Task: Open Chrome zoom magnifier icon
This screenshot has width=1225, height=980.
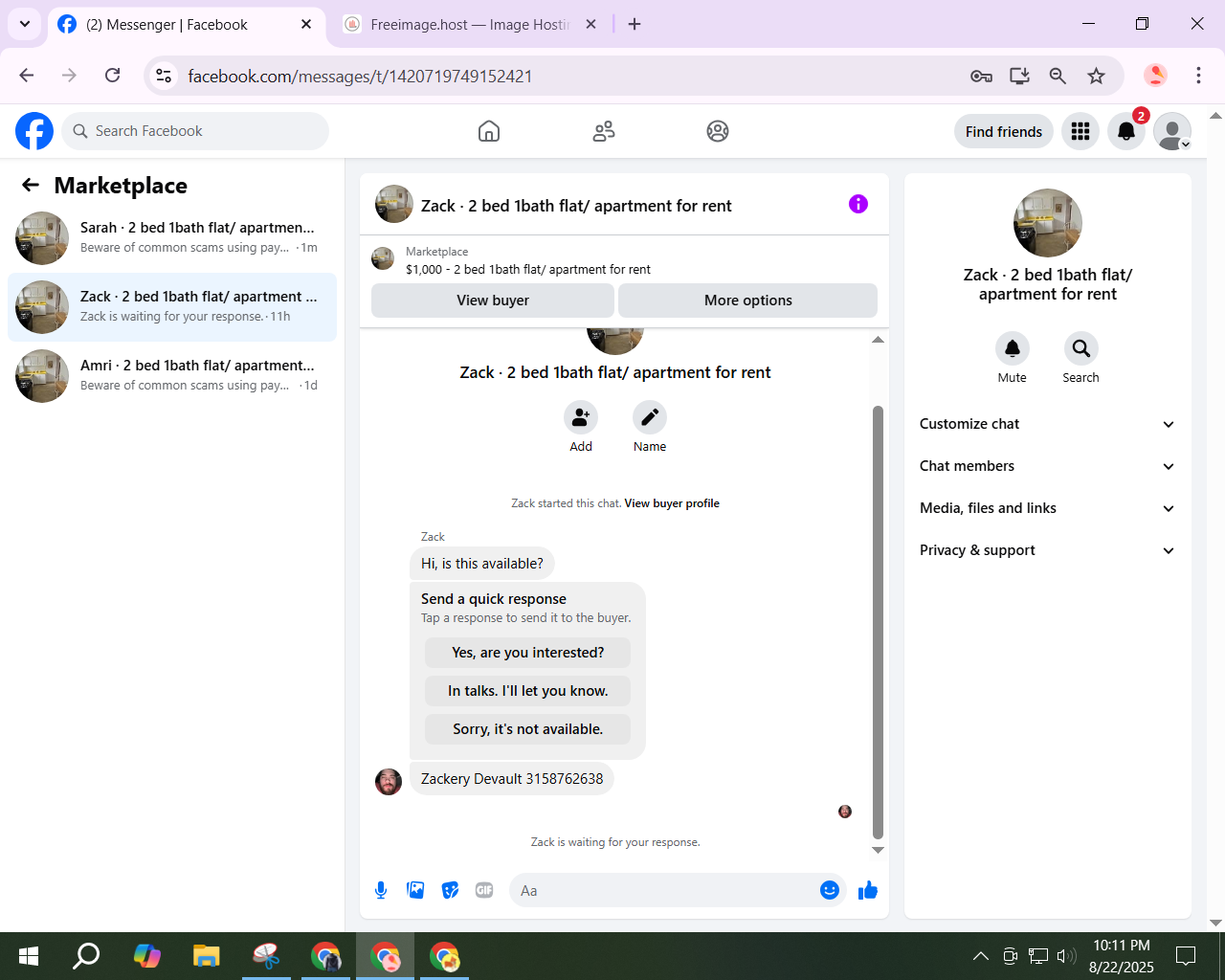Action: point(1058,76)
